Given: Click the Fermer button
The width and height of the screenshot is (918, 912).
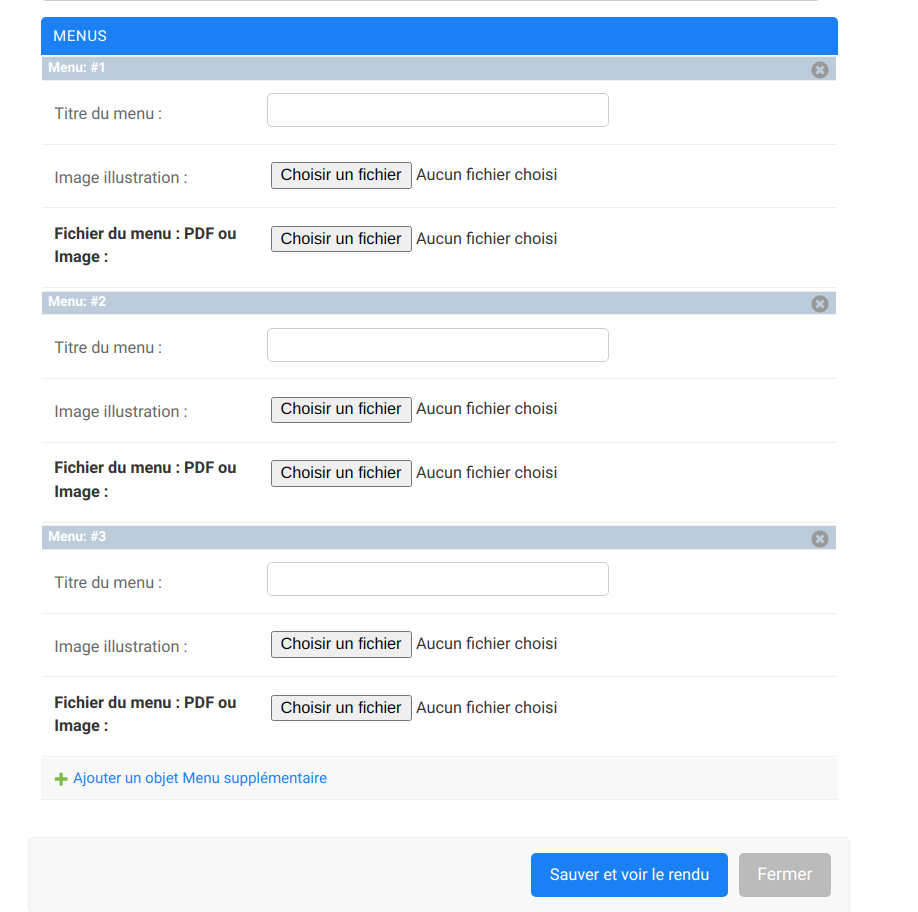Looking at the screenshot, I should tap(784, 875).
